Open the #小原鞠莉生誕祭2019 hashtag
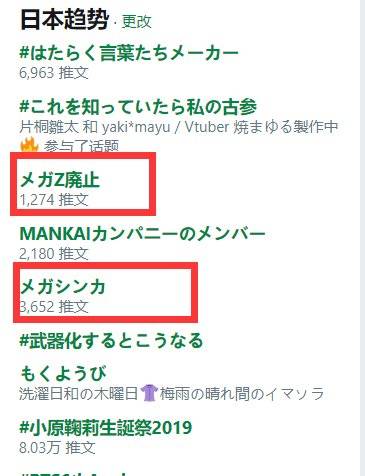The height and width of the screenshot is (476, 365). (x=106, y=428)
